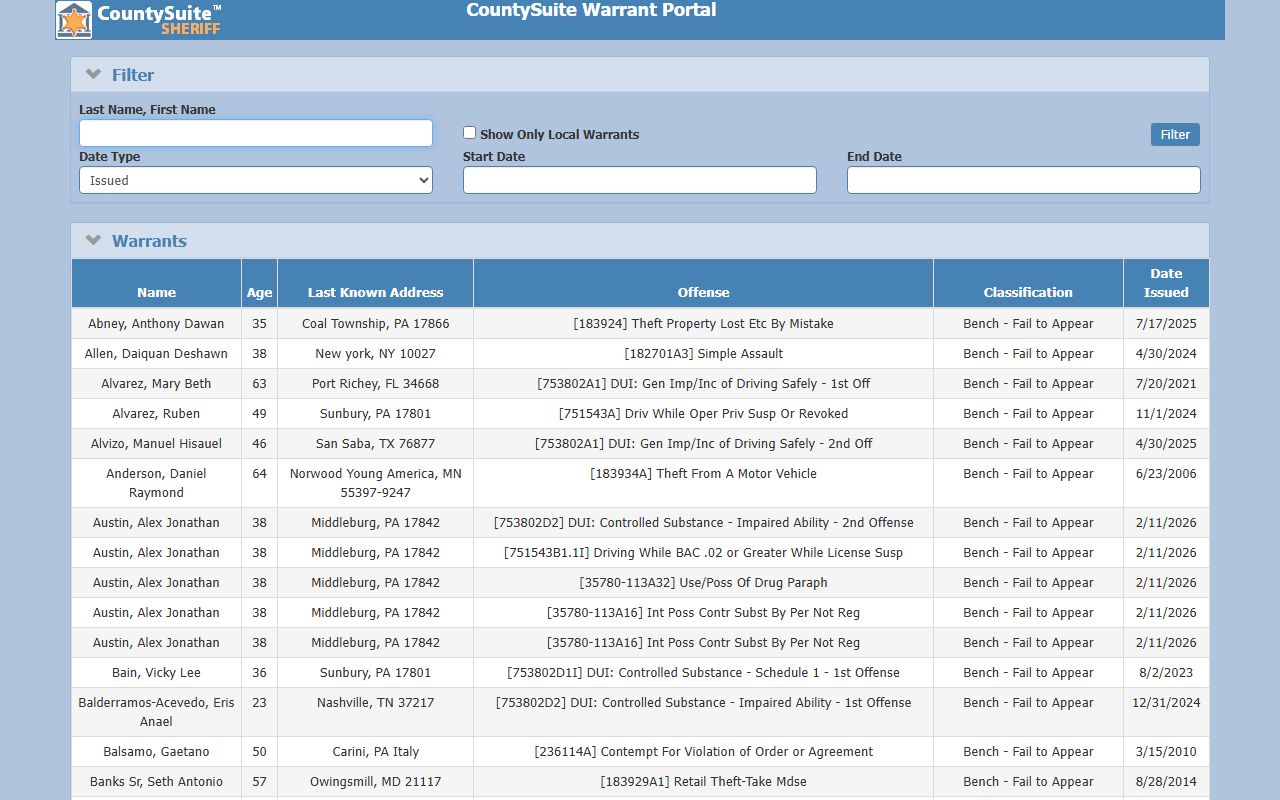Select the name Alvarez, Mary Beth

pos(156,383)
